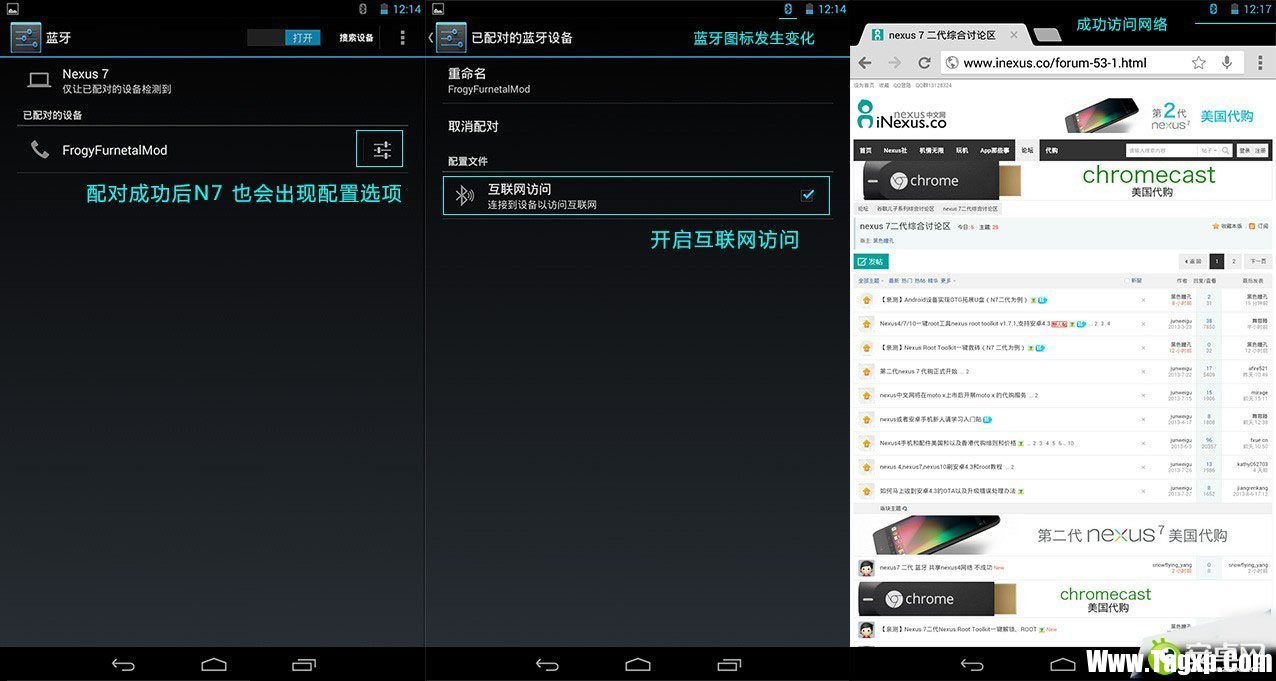Go up via 已配对的蓝牙设备 header icon
This screenshot has width=1276, height=681.
click(x=449, y=38)
